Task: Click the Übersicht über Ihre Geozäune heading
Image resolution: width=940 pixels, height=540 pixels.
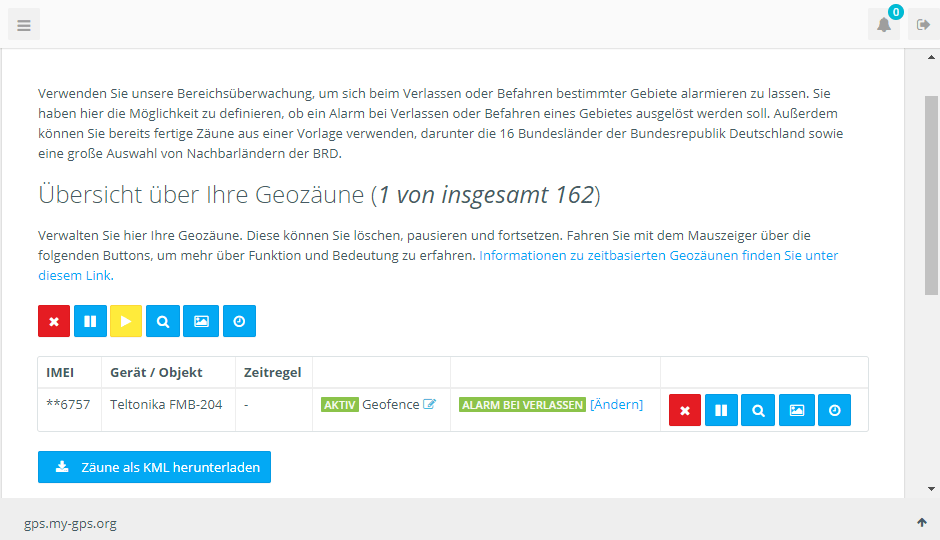Action: tap(319, 195)
